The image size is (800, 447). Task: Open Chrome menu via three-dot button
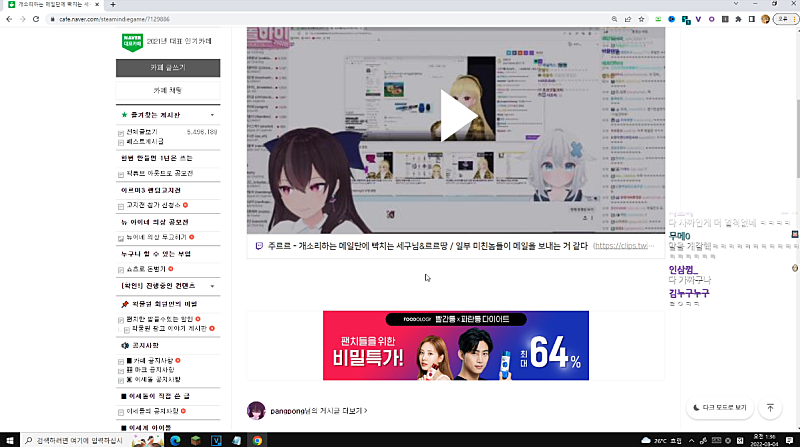794,19
